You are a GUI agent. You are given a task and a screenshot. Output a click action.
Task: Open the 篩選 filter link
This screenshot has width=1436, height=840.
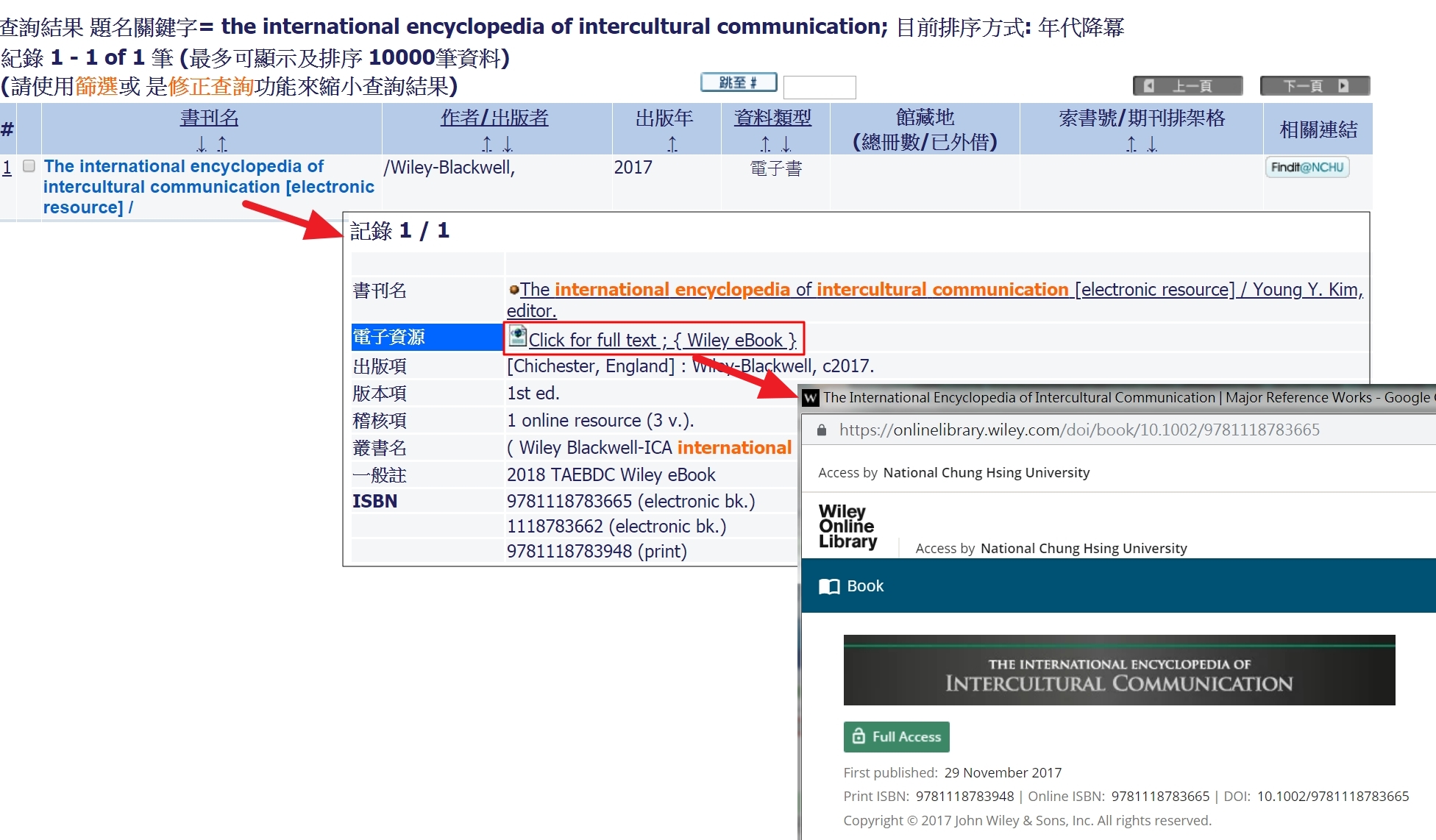click(96, 86)
